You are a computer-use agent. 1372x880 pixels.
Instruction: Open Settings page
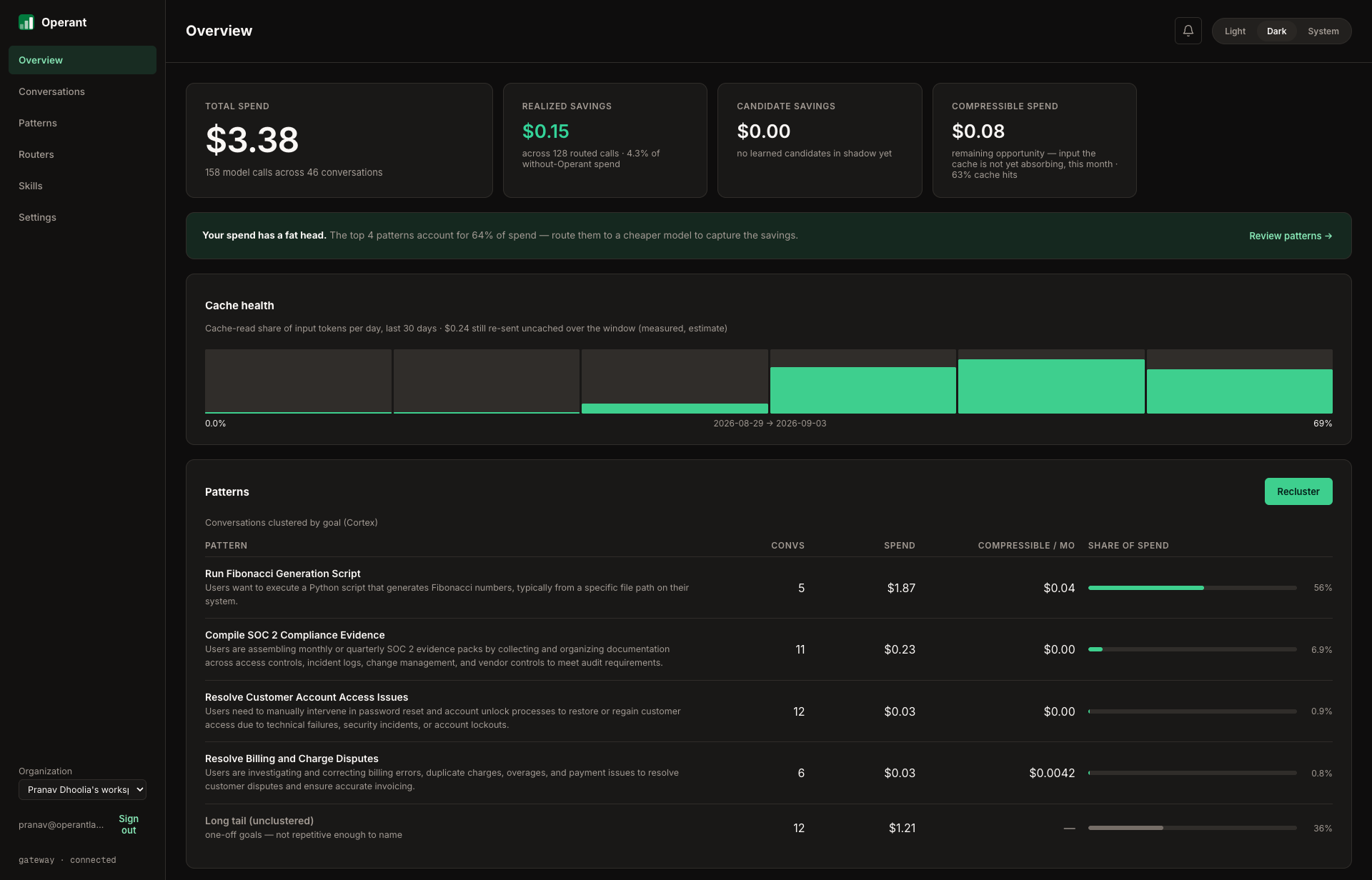pos(82,217)
